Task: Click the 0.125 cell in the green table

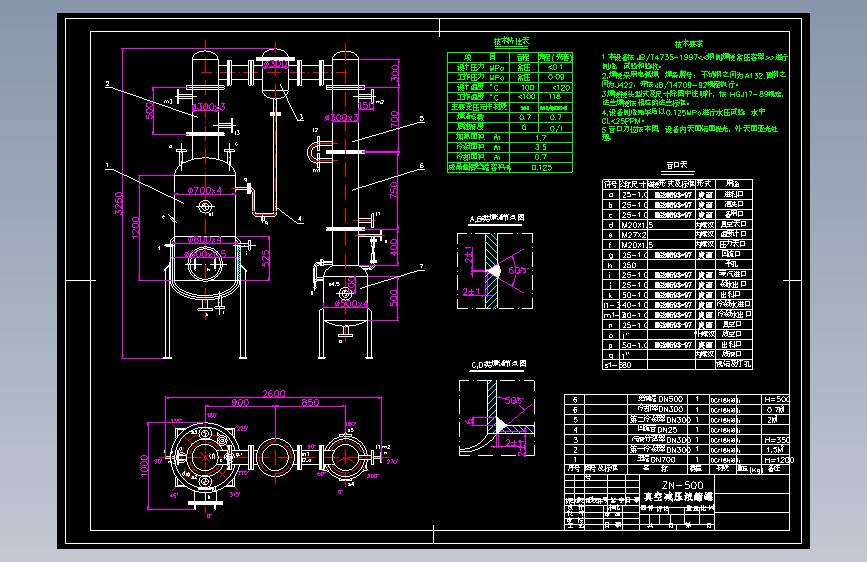Action: [x=541, y=168]
